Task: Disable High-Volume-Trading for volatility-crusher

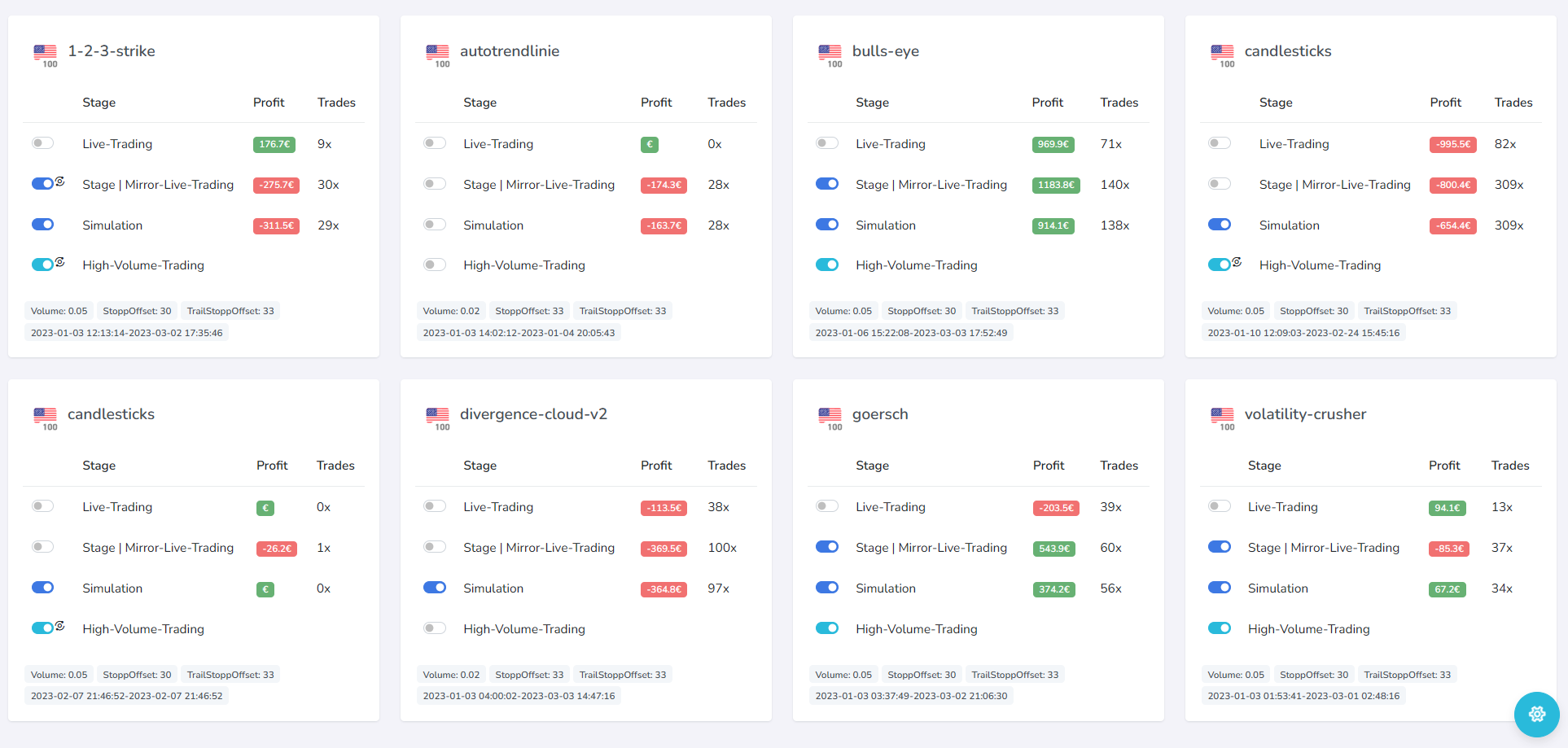Action: point(1220,628)
